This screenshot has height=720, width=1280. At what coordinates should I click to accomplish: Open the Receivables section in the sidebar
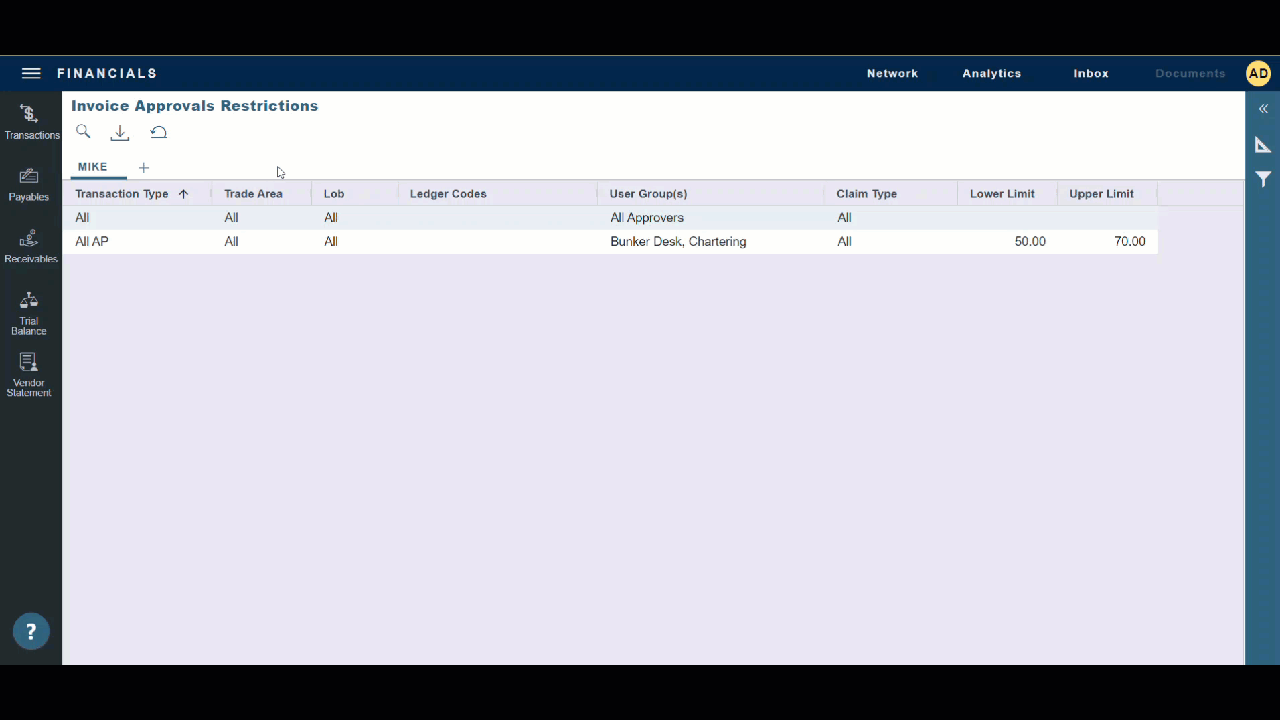point(30,245)
